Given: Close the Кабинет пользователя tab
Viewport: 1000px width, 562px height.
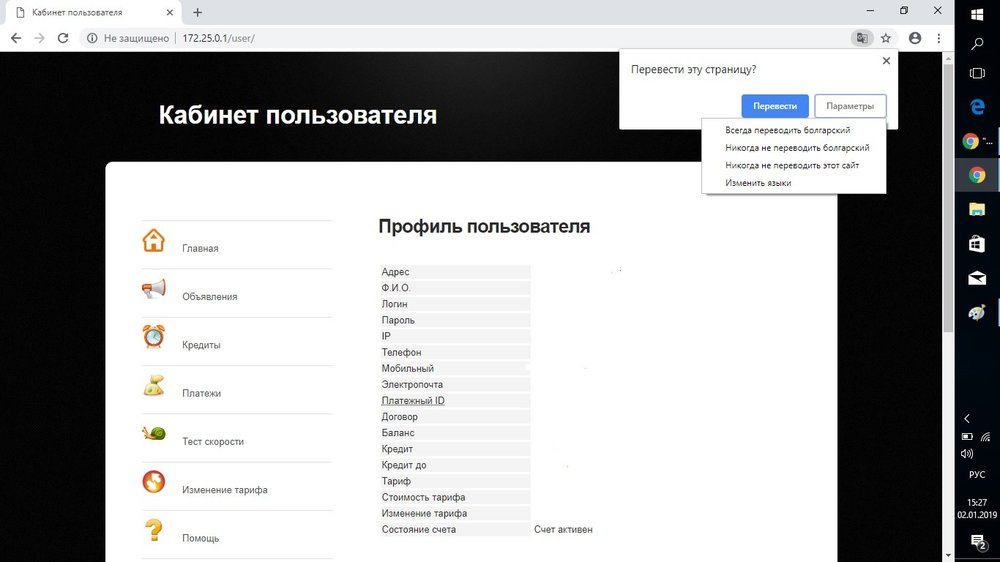Looking at the screenshot, I should [170, 12].
